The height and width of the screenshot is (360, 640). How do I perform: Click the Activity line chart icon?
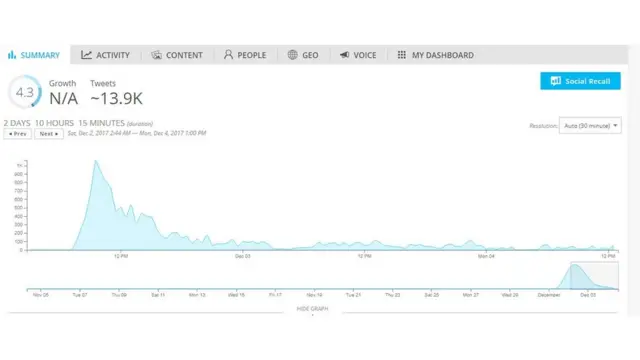[86, 55]
